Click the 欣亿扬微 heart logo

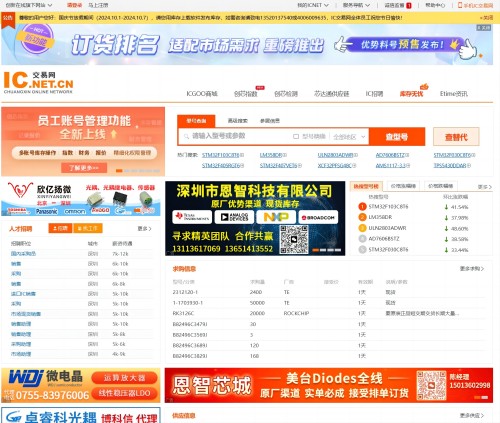click(20, 190)
